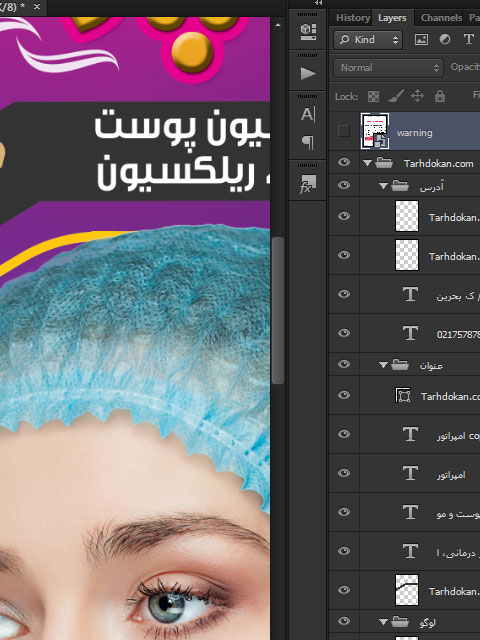The height and width of the screenshot is (640, 480).
Task: Hide the ک بحرین text layer
Action: pyautogui.click(x=344, y=294)
